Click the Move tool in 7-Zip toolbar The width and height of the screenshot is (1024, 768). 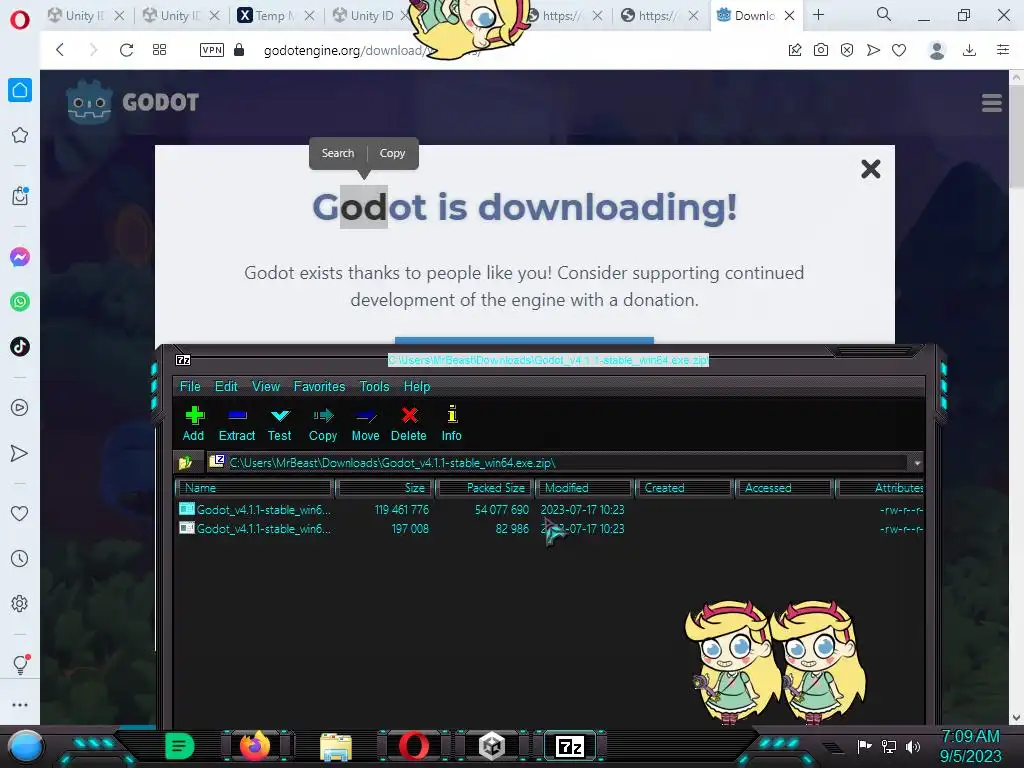365,424
